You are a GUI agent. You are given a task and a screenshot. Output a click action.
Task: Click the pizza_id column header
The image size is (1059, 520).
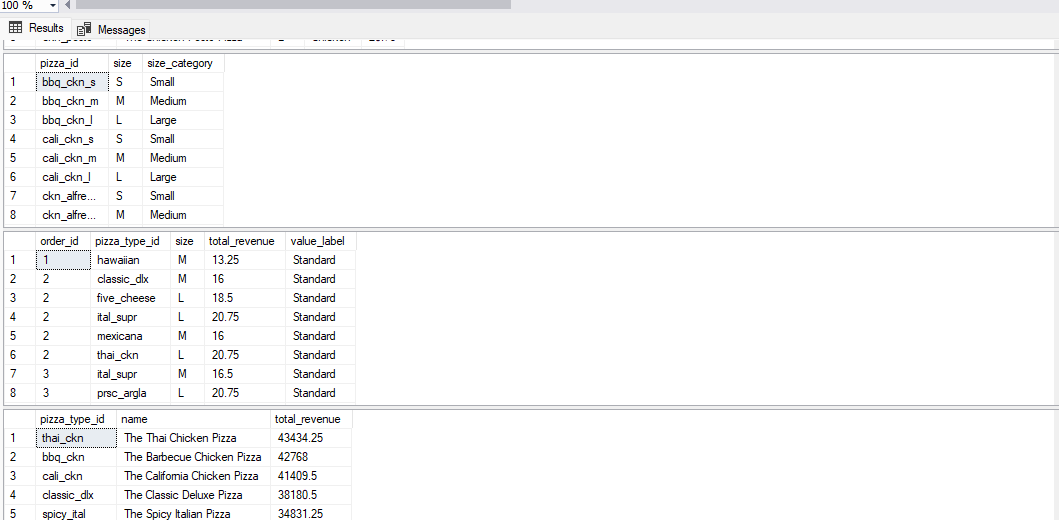pos(72,63)
